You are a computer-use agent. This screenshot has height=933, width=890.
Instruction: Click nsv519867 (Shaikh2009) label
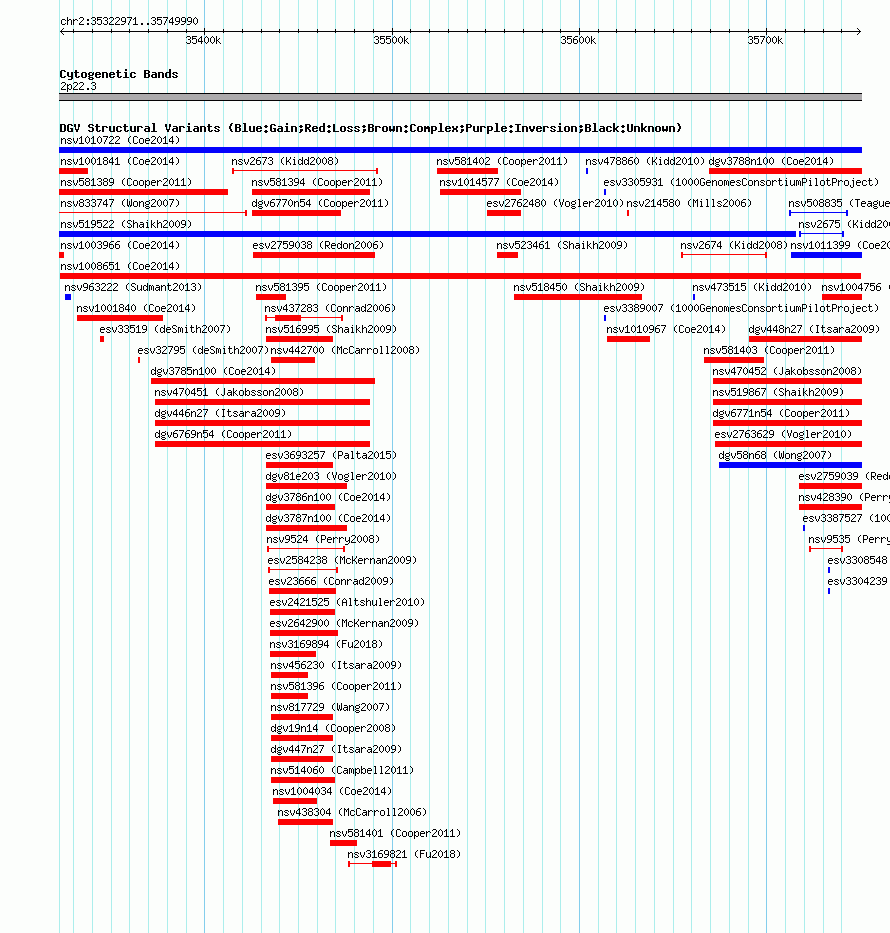[778, 392]
